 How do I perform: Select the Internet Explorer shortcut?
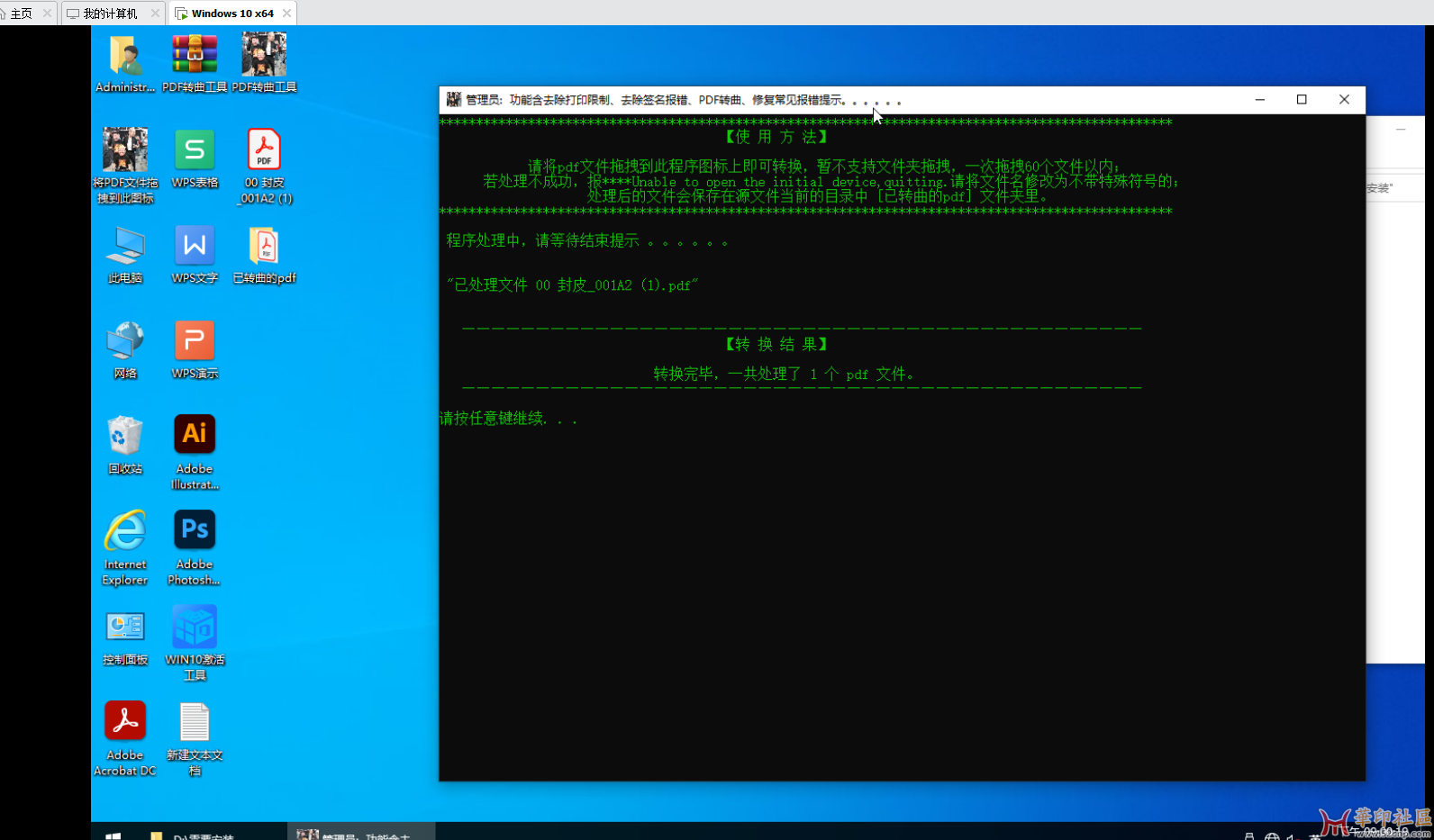click(x=125, y=531)
